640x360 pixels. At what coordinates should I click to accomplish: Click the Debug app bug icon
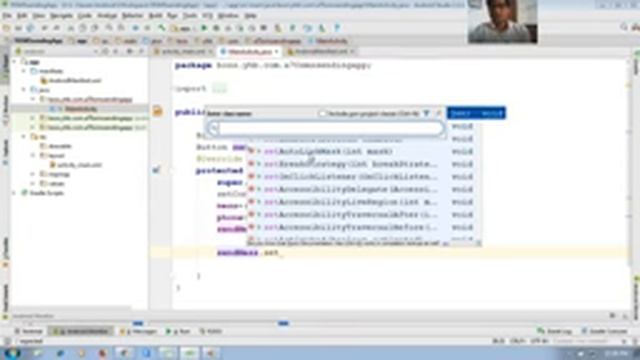(x=216, y=28)
